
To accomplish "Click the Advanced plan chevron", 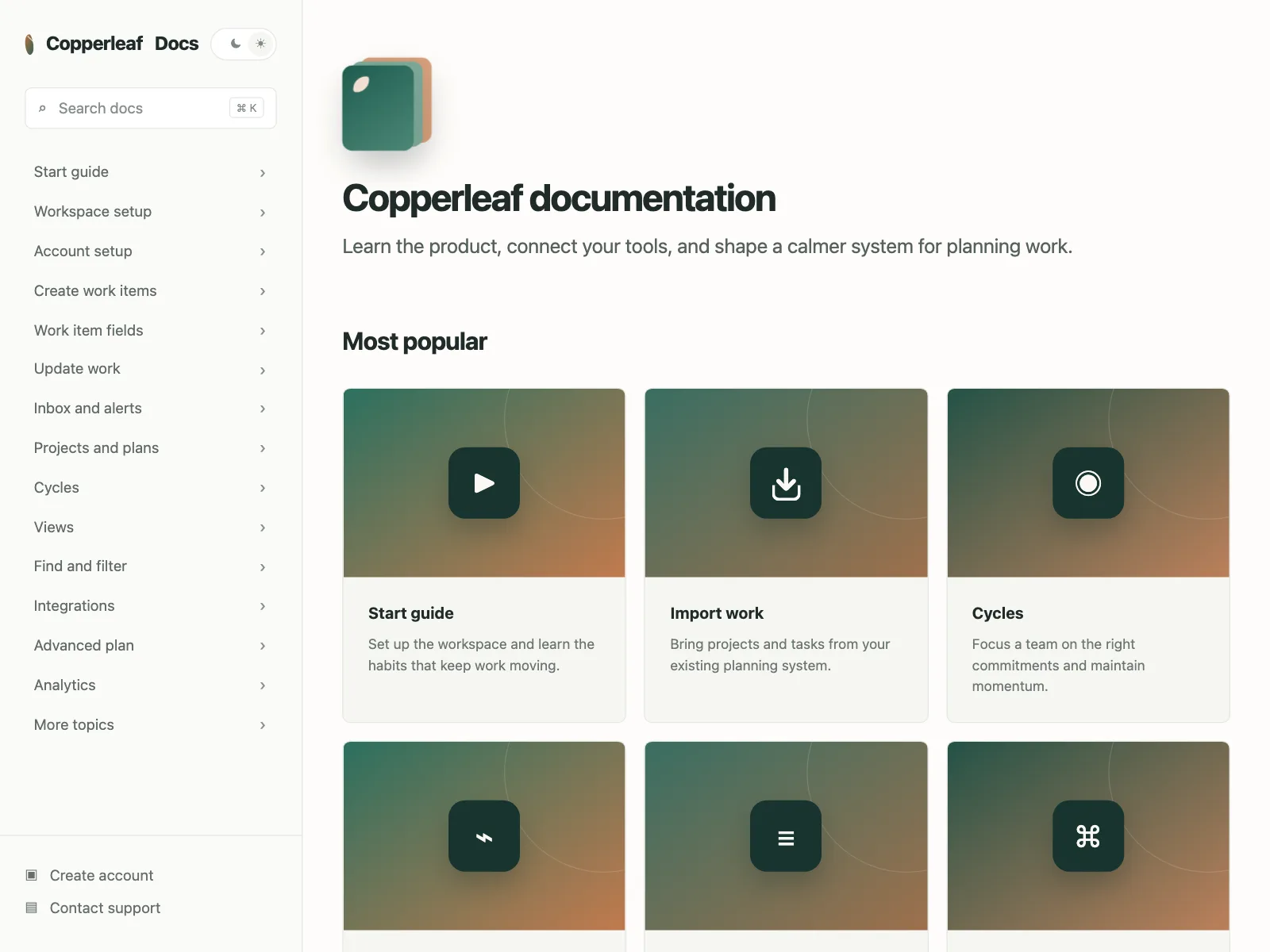I will [x=263, y=646].
